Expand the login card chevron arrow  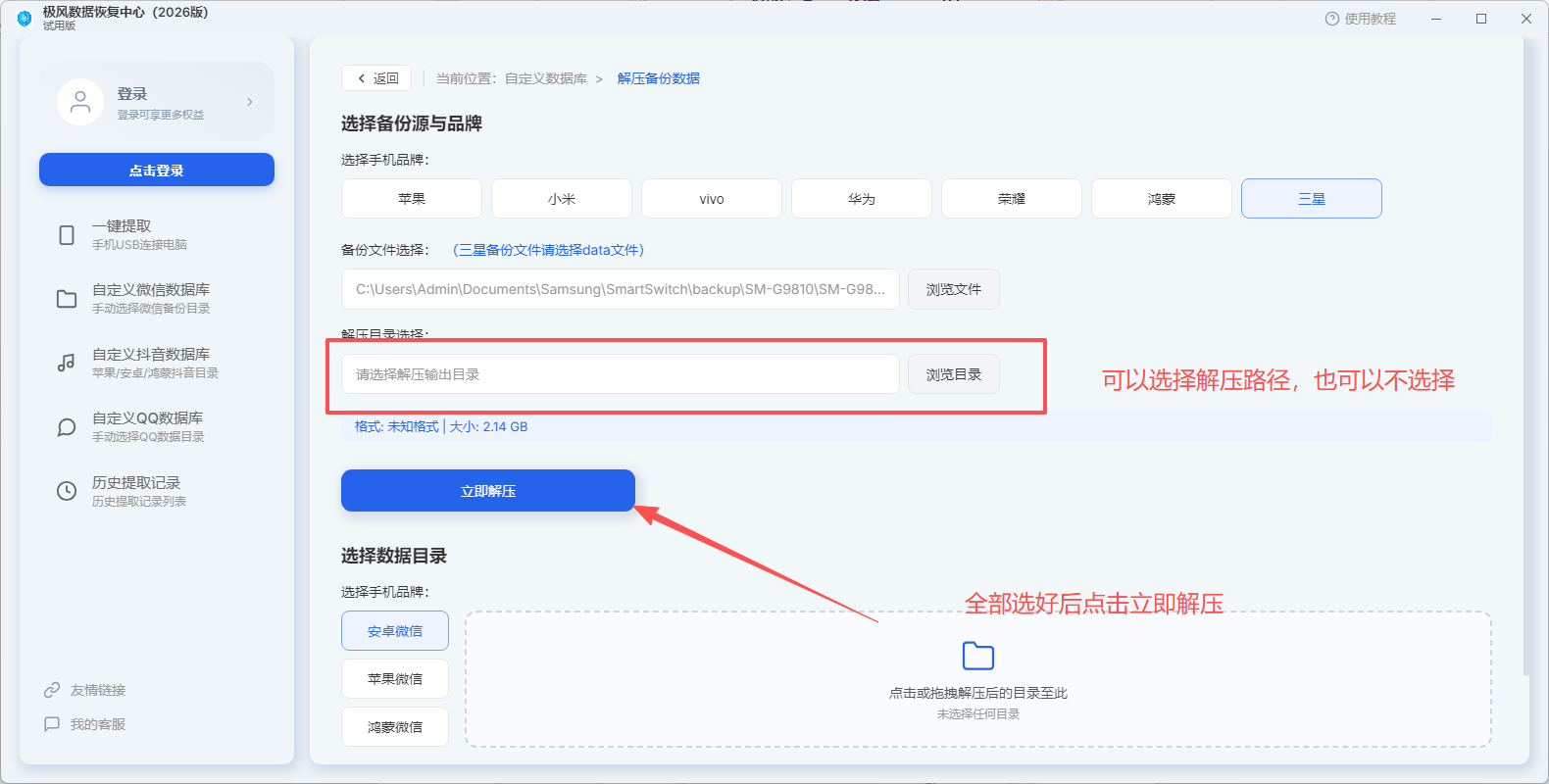[x=250, y=102]
